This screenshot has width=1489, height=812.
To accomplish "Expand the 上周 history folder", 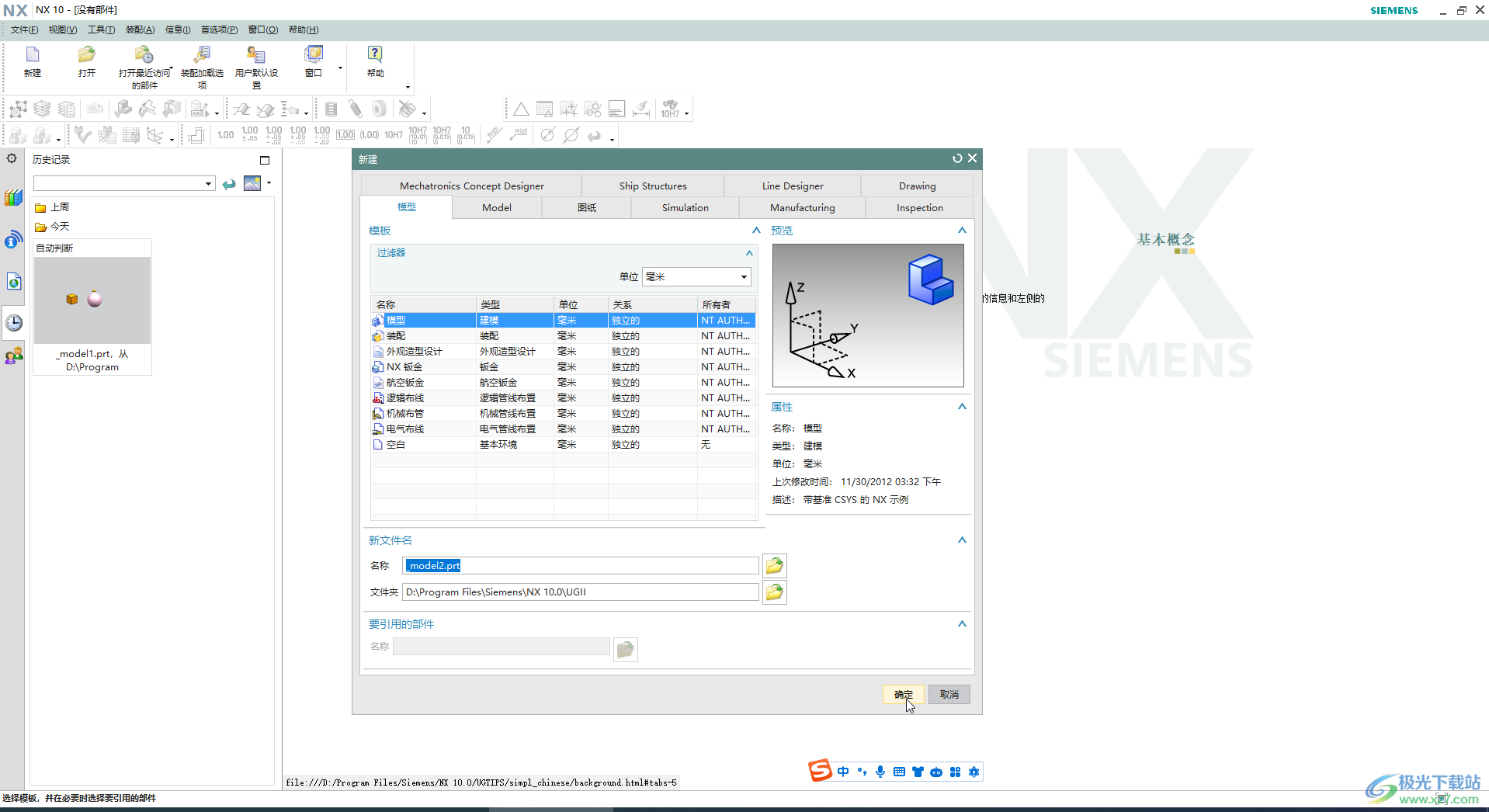I will pos(52,207).
